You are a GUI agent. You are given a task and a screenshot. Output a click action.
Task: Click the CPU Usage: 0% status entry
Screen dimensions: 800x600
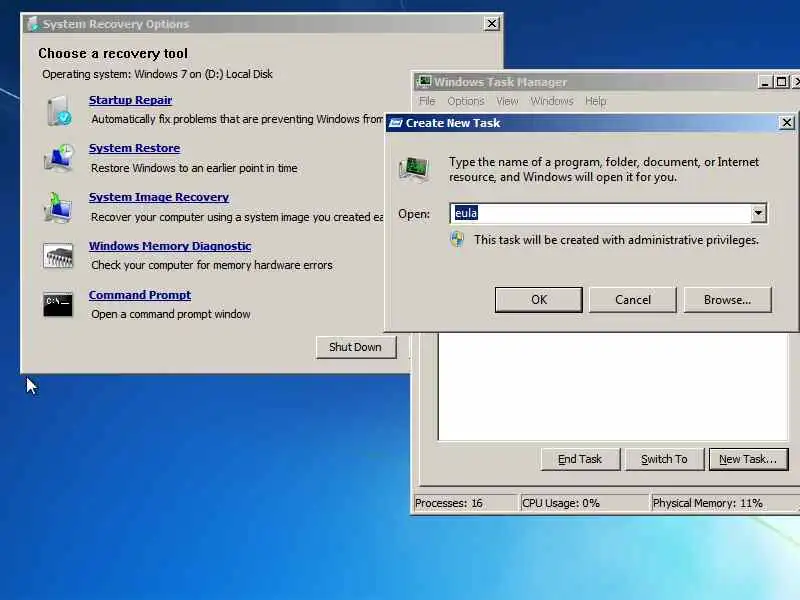[x=584, y=503]
